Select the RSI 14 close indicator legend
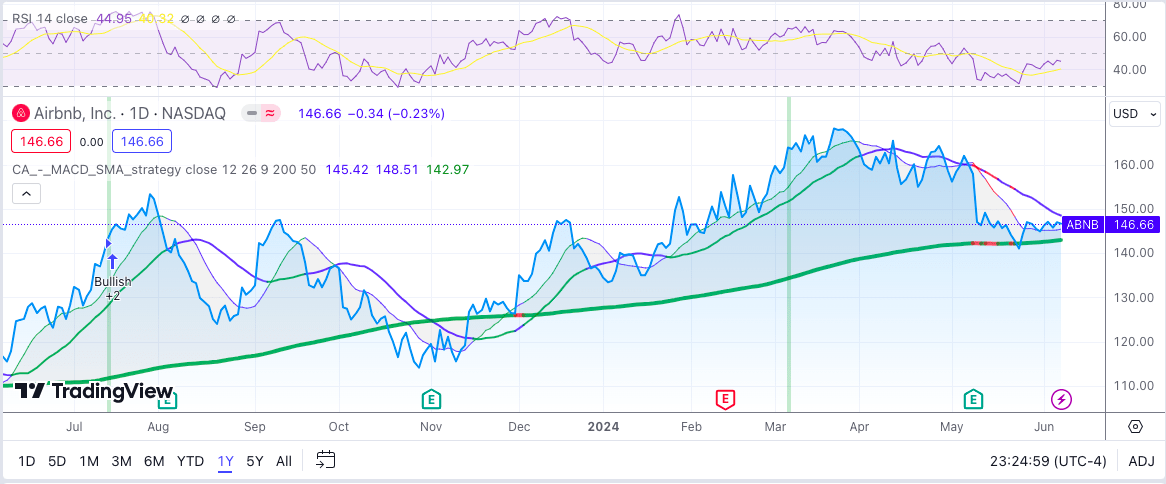This screenshot has height=484, width=1166. click(x=51, y=19)
